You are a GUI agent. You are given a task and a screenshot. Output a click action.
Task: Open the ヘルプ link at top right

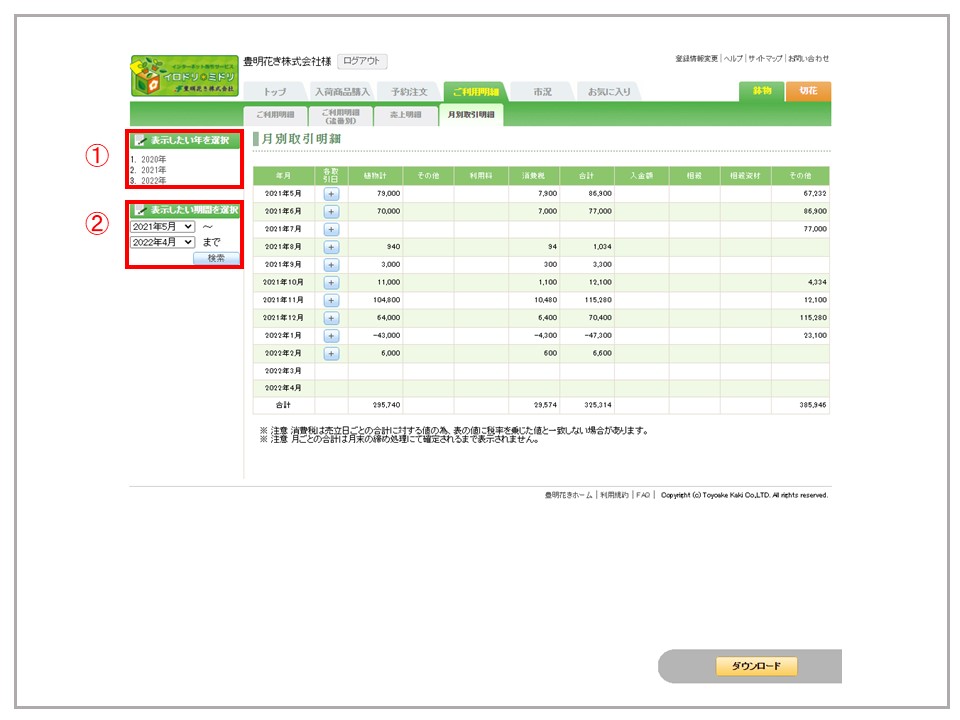tap(733, 58)
